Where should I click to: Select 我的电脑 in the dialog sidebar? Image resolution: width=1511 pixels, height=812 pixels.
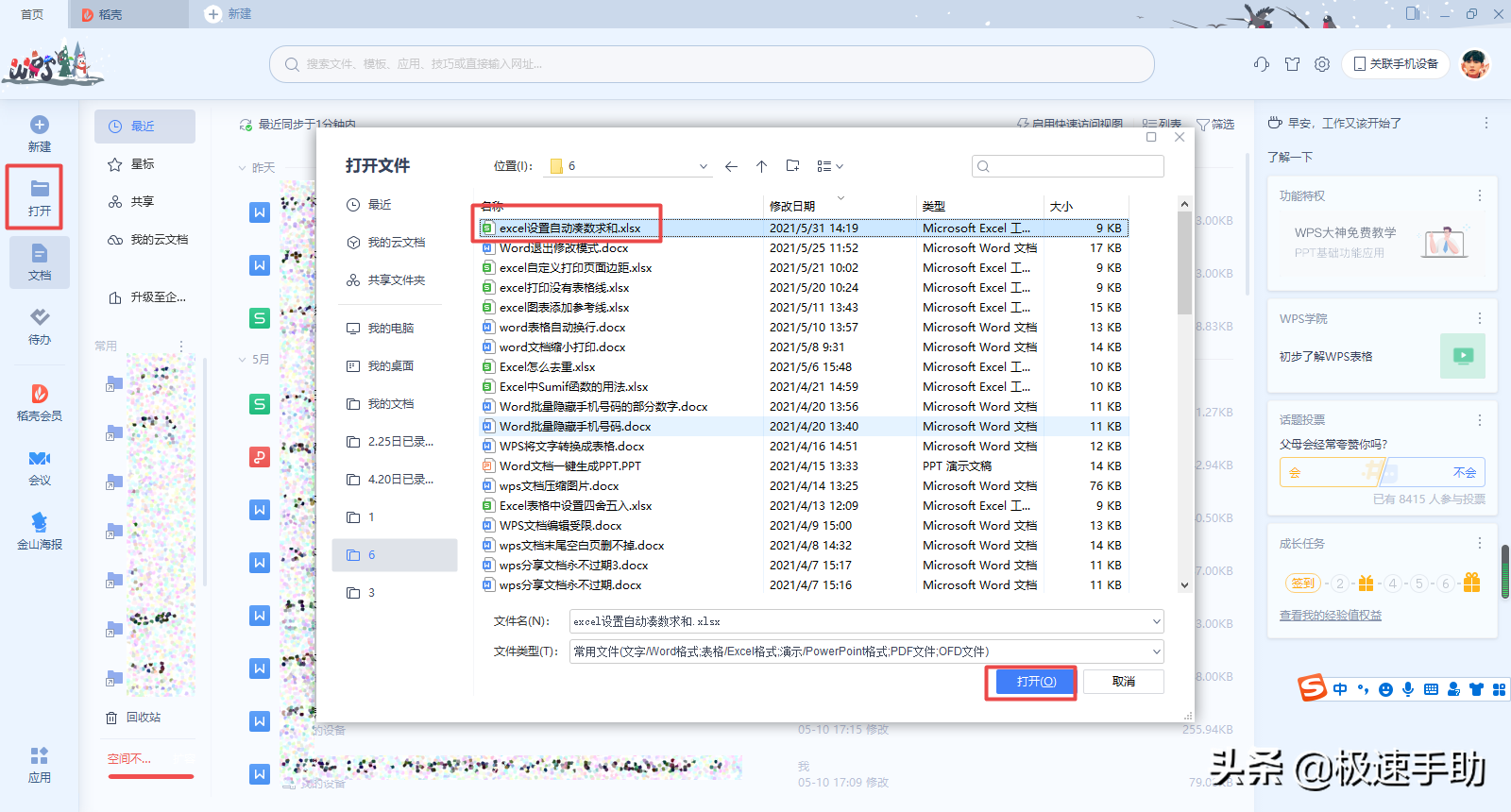tap(381, 329)
